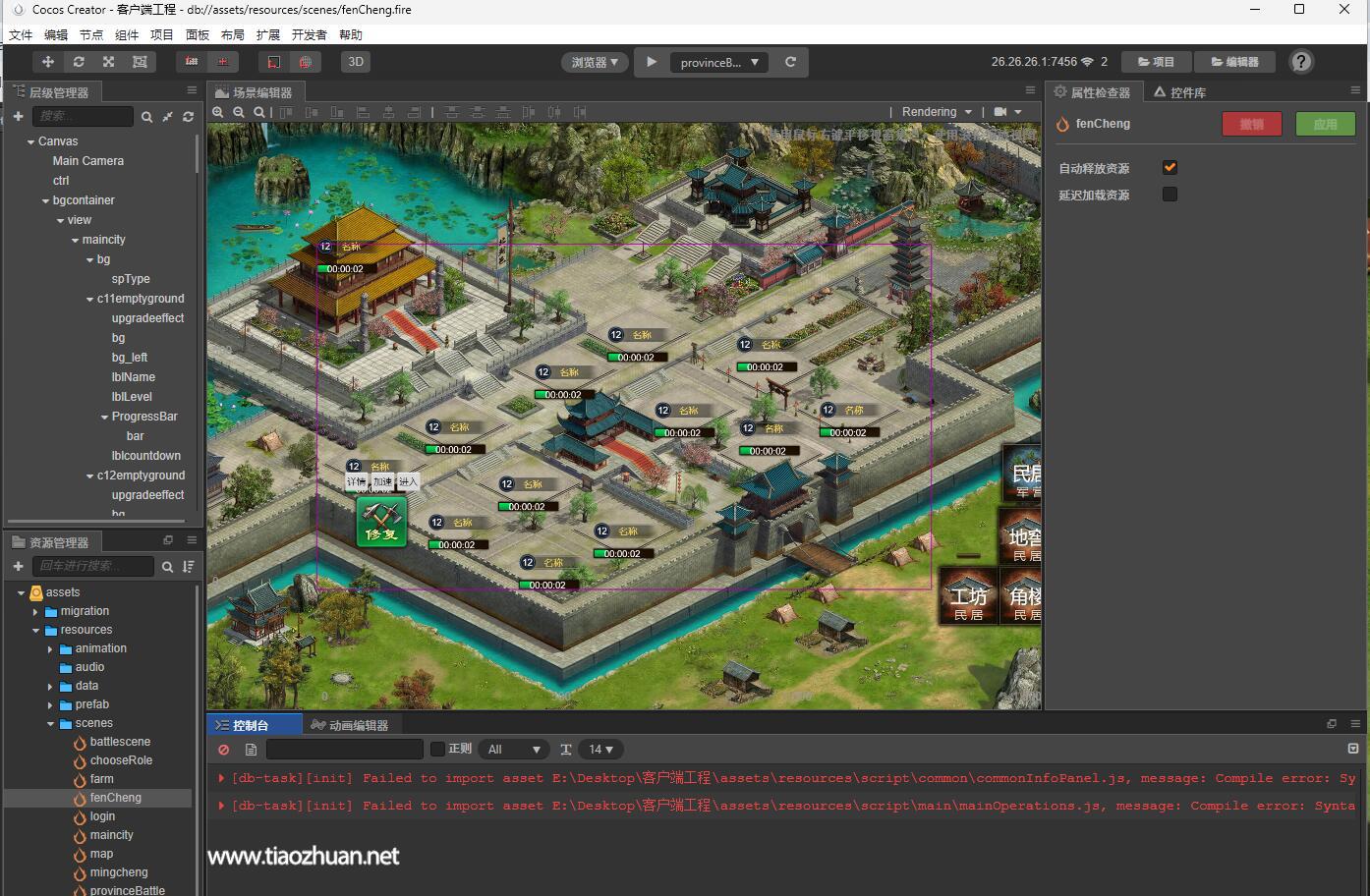
Task: Open the 浏览器 preview platform dropdown
Action: point(595,62)
